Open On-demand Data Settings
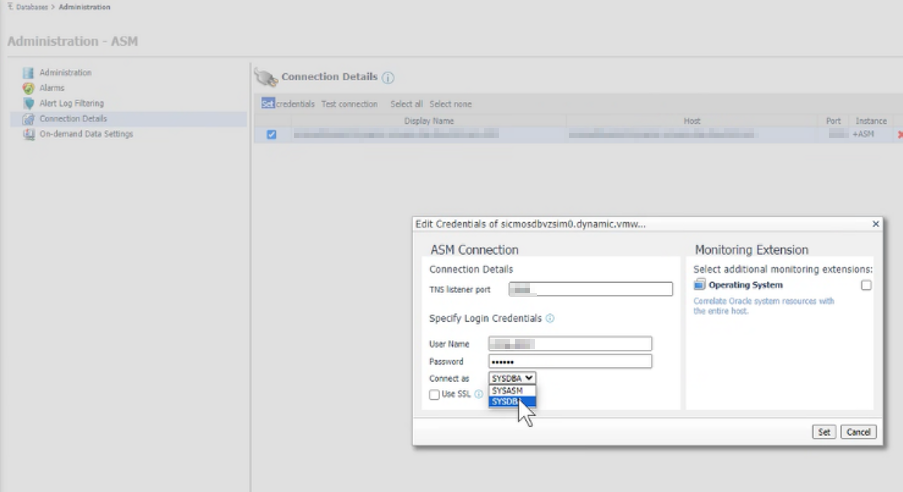The height and width of the screenshot is (492, 903). pyautogui.click(x=86, y=134)
